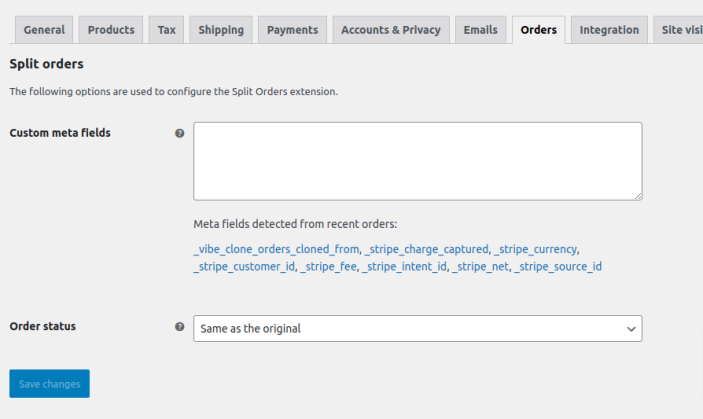Open the Emails settings tab
The width and height of the screenshot is (703, 419).
[480, 30]
